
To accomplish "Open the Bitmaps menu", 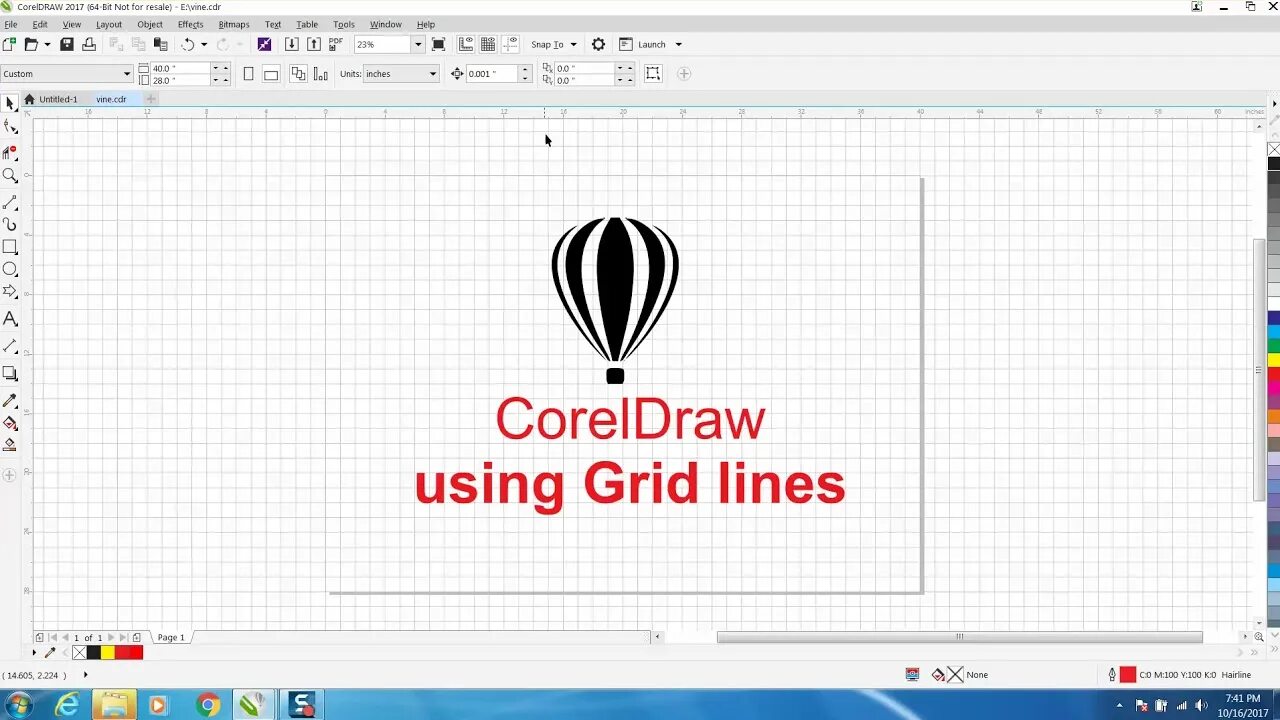I will coord(234,24).
